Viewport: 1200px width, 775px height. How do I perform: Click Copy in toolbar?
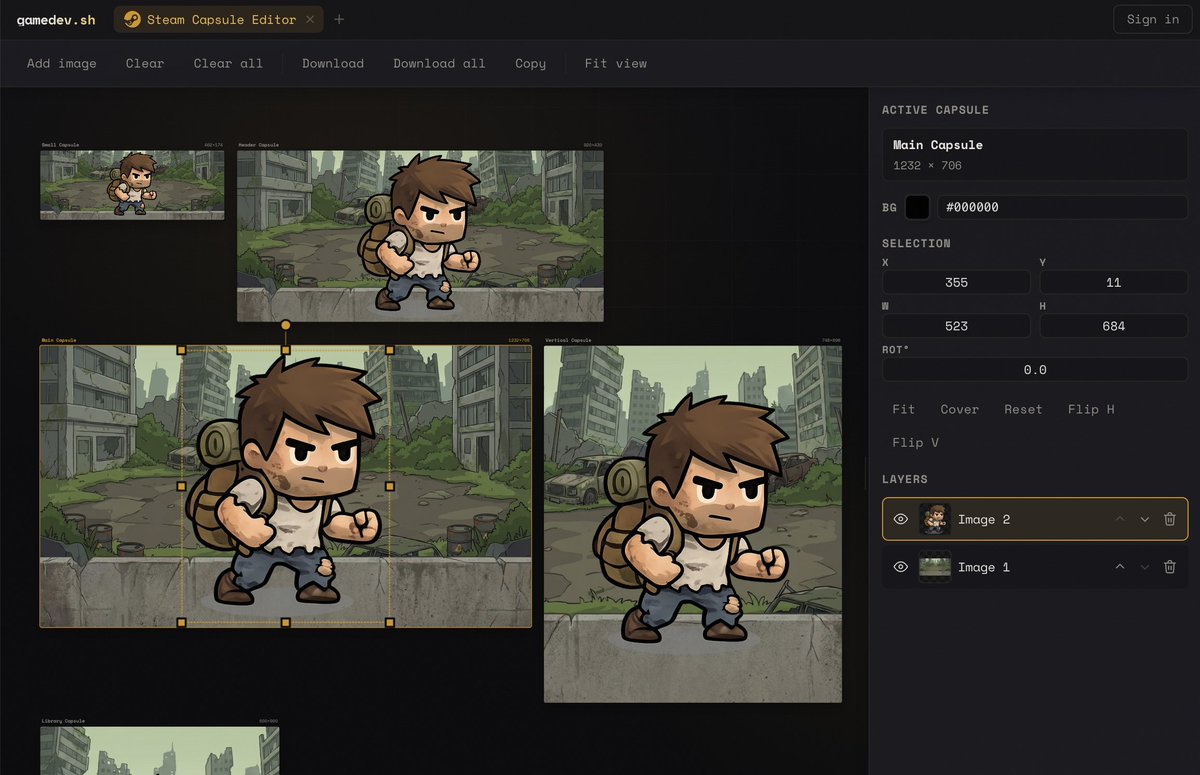(531, 63)
